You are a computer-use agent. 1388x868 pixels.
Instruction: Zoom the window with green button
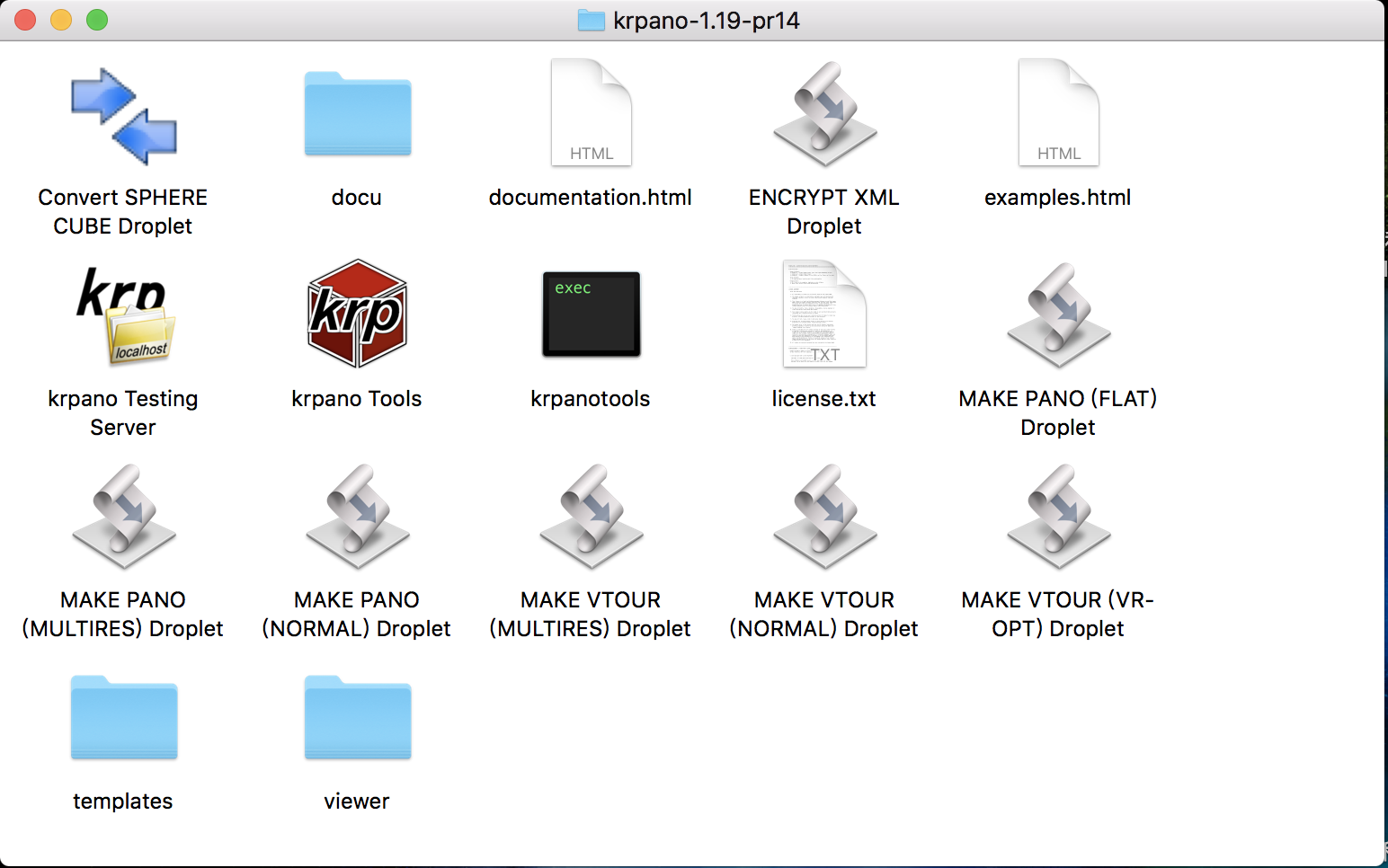pyautogui.click(x=97, y=20)
